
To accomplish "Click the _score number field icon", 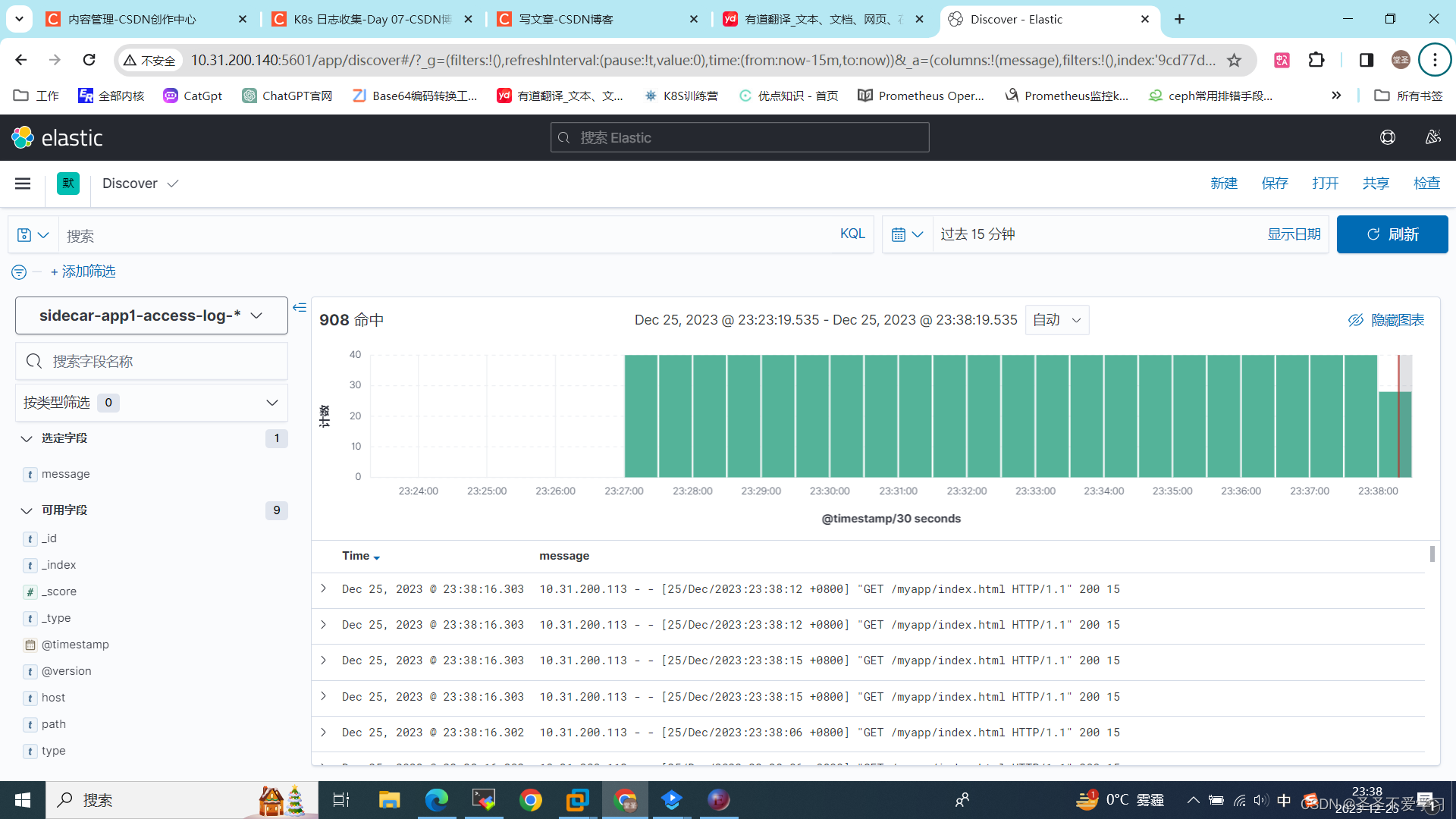I will (30, 591).
